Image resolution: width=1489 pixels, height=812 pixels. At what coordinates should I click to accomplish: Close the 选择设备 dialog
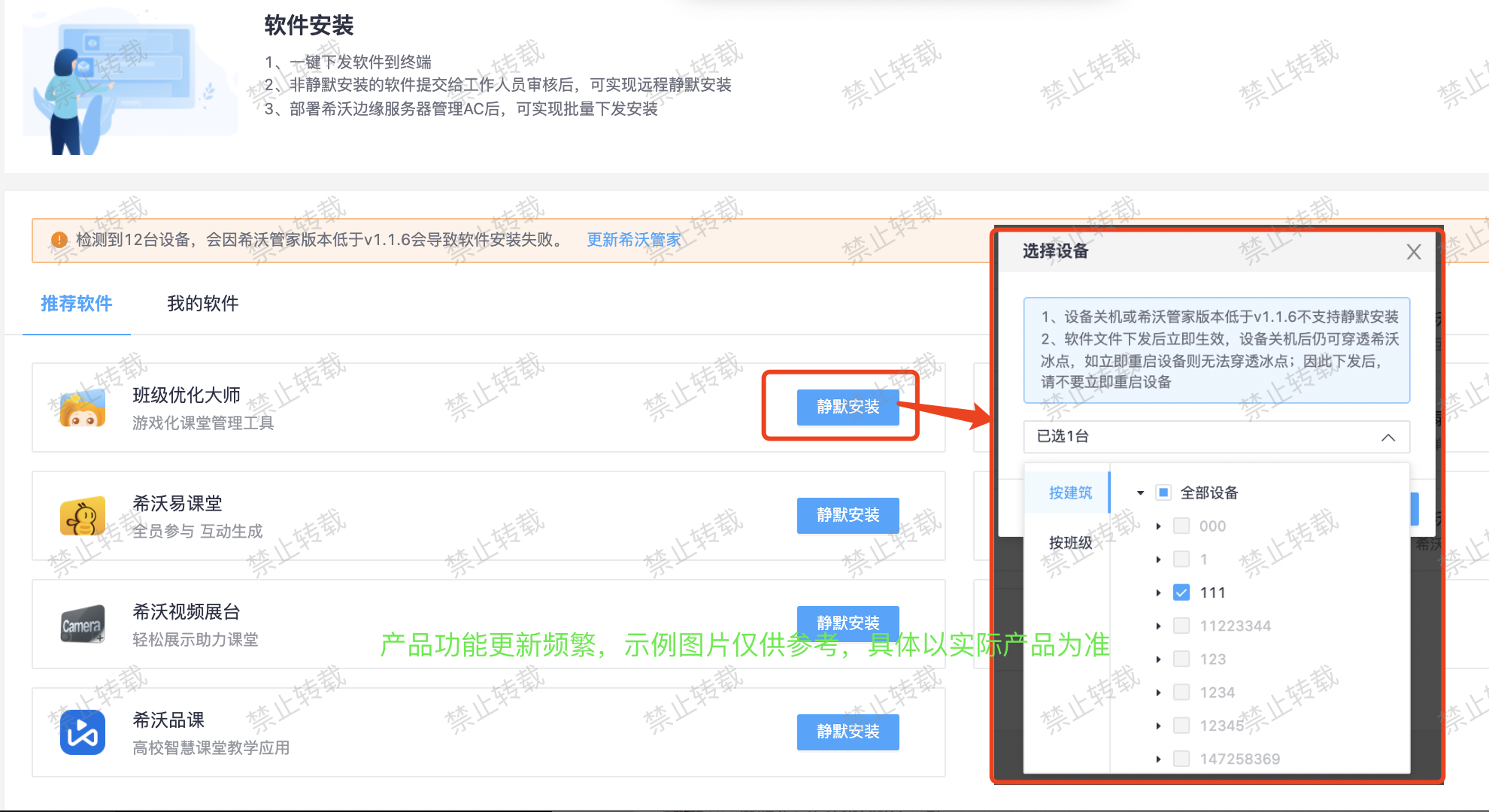pyautogui.click(x=1414, y=252)
